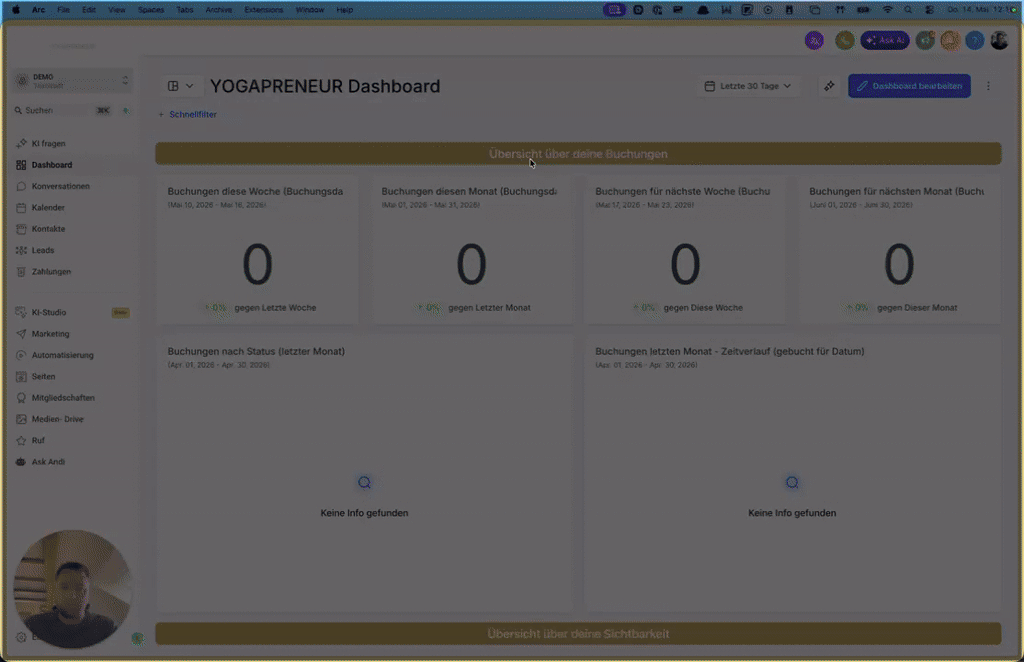Open the Letzte 30 Tage date dropdown

click(748, 86)
